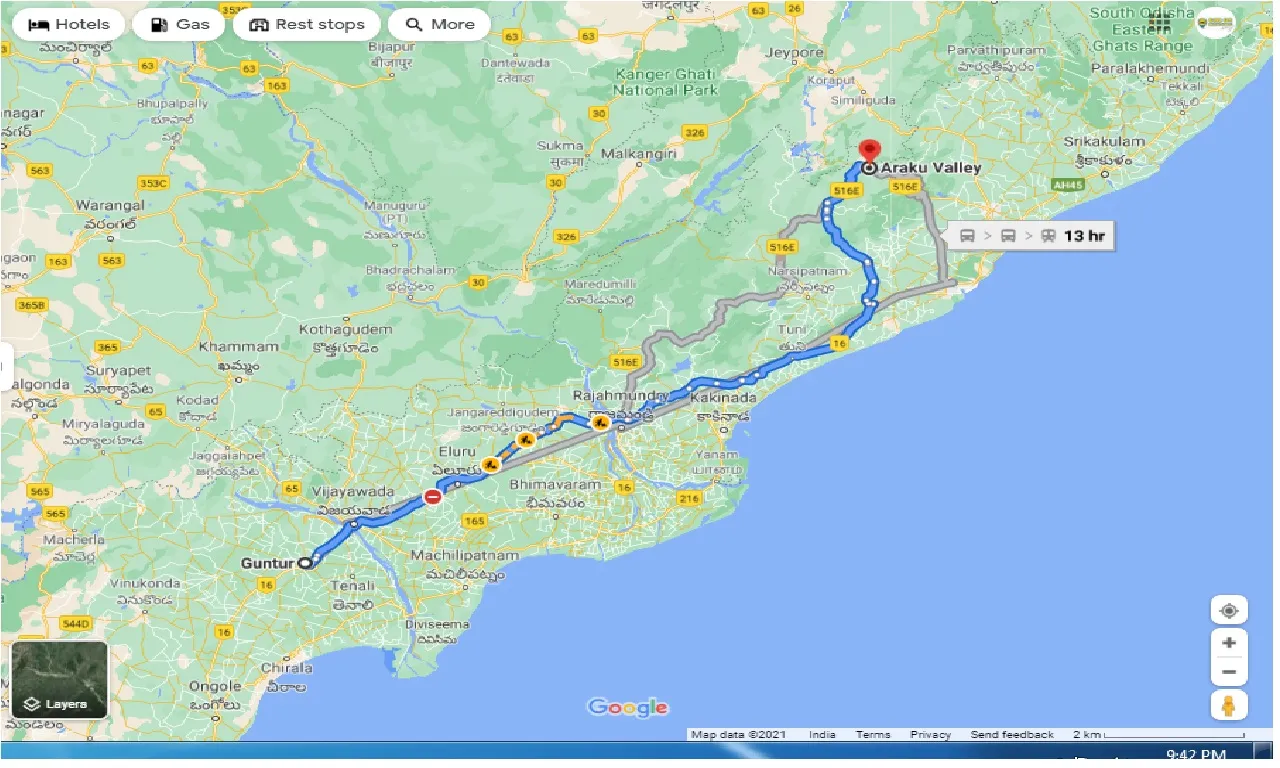Show your current location
Viewport: 1280px width, 768px height.
1229,610
